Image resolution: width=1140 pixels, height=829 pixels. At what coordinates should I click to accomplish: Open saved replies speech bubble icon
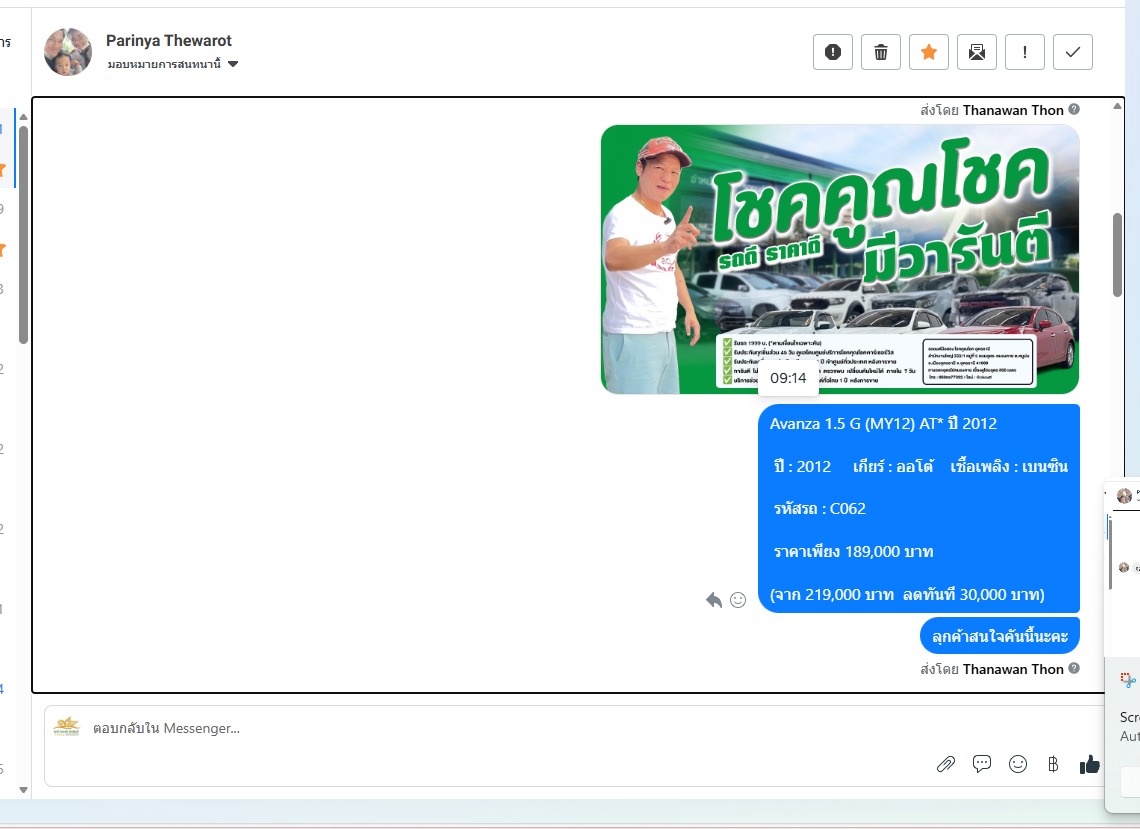(982, 764)
